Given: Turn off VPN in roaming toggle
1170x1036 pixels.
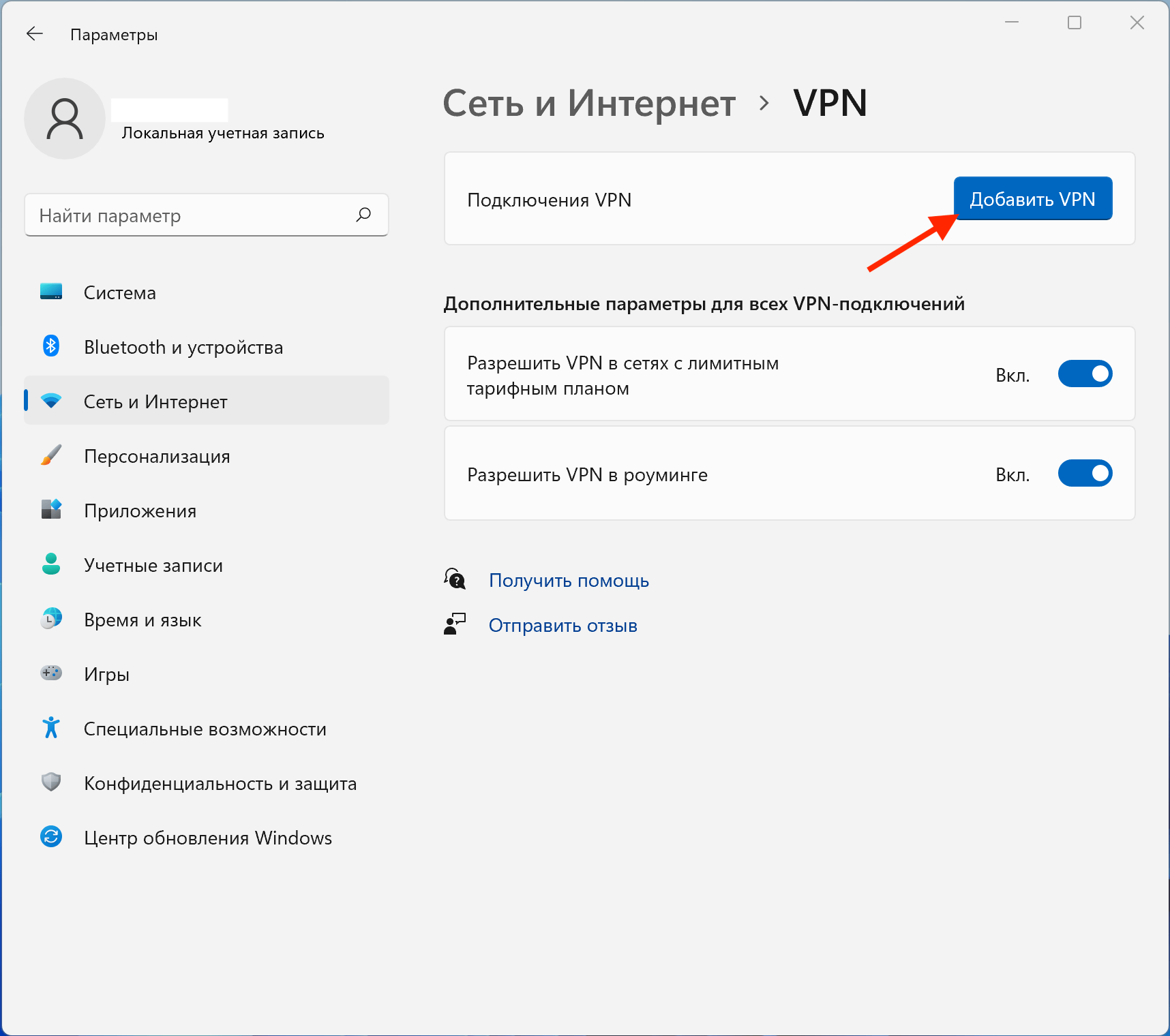Looking at the screenshot, I should tap(1085, 474).
